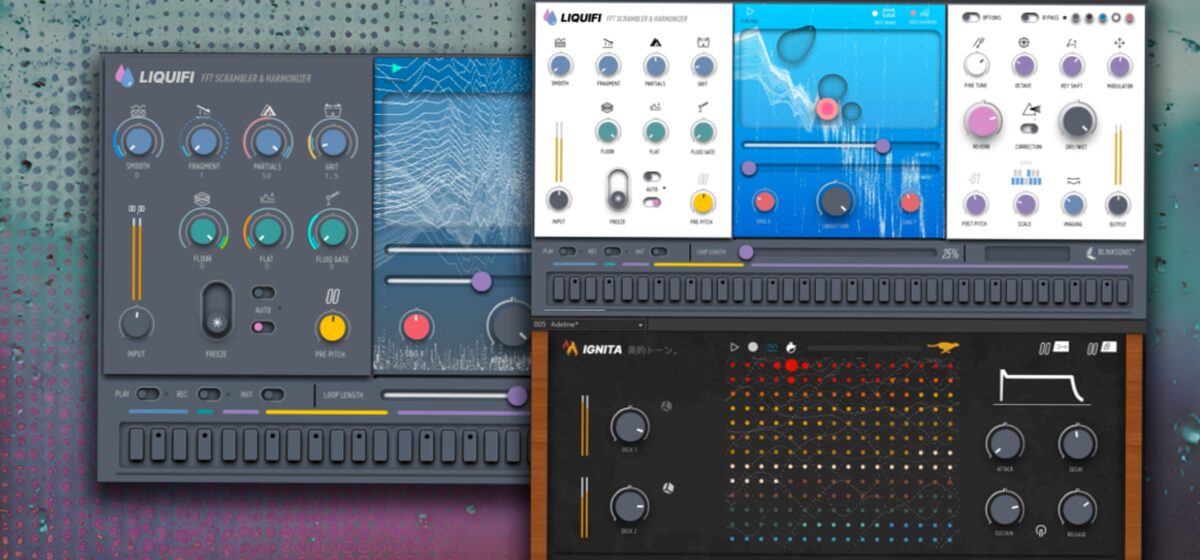1200x560 pixels.
Task: Click the Dry/Wet knob
Action: [1077, 120]
